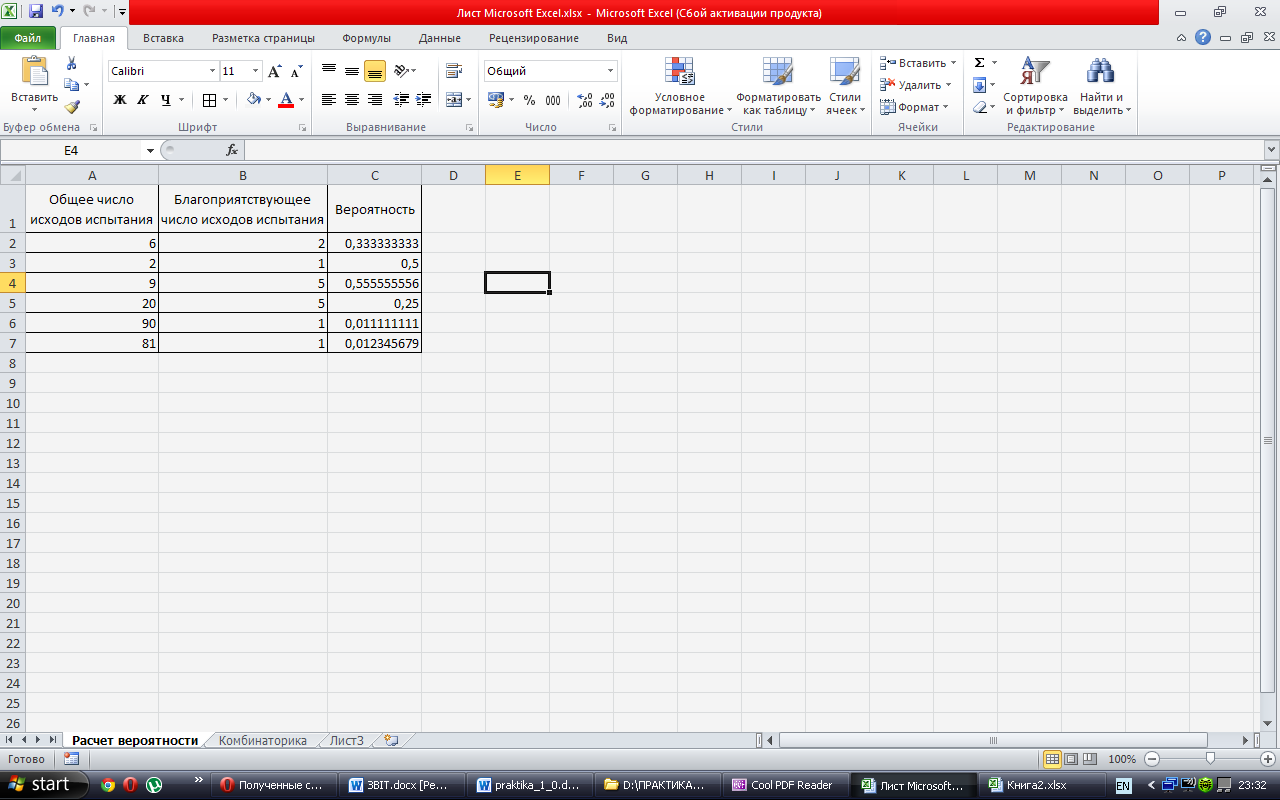This screenshot has width=1280, height=800.
Task: Toggle middle vertical alignment
Action: [x=352, y=71]
